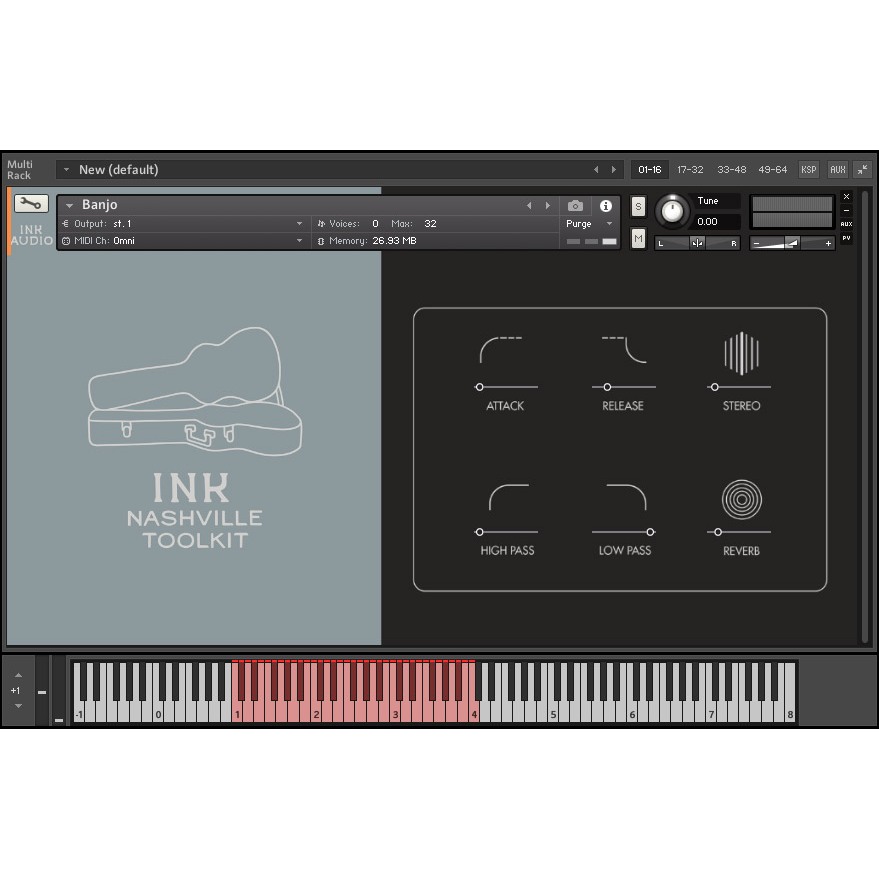The height and width of the screenshot is (879, 879).
Task: Click the Tune value 0.00 field
Action: pos(716,222)
